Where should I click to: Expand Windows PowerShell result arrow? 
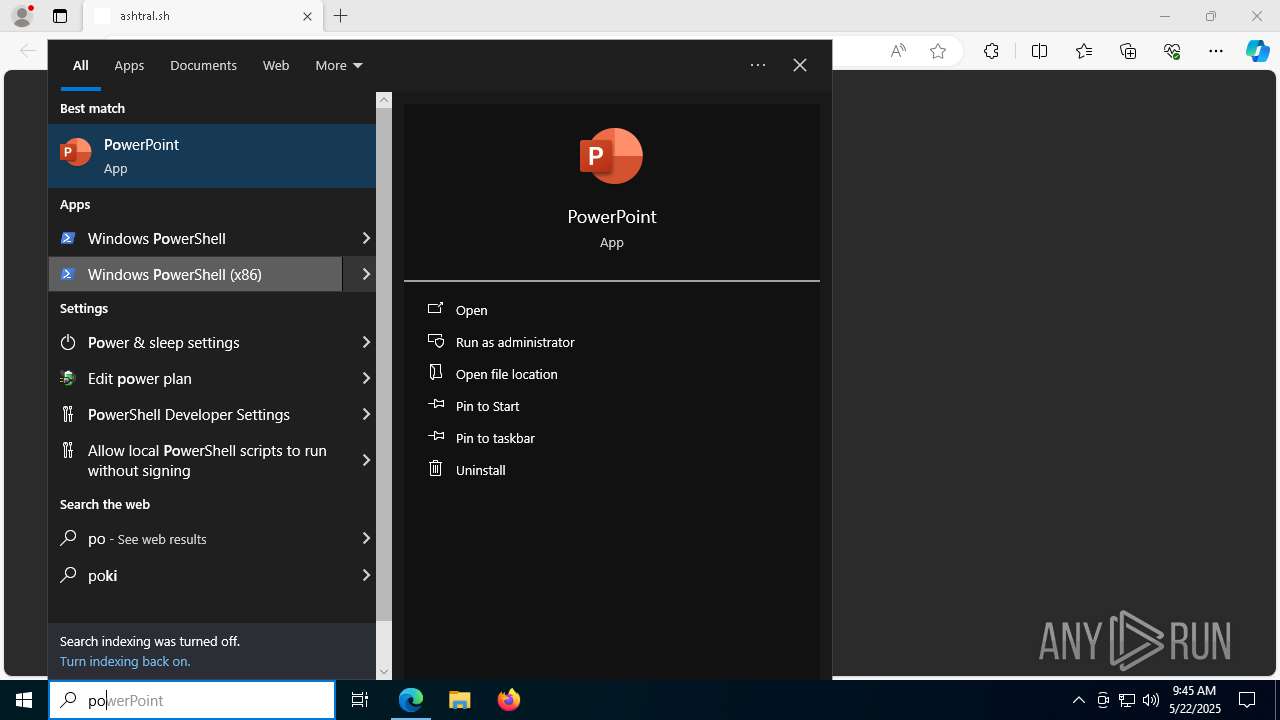(x=366, y=238)
